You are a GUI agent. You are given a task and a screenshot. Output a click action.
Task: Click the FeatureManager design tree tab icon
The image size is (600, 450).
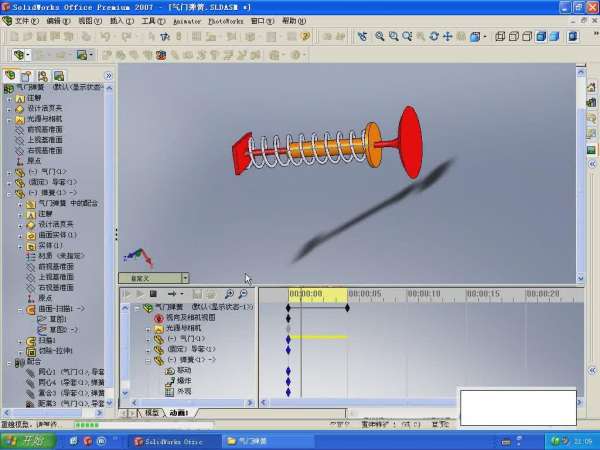point(11,75)
